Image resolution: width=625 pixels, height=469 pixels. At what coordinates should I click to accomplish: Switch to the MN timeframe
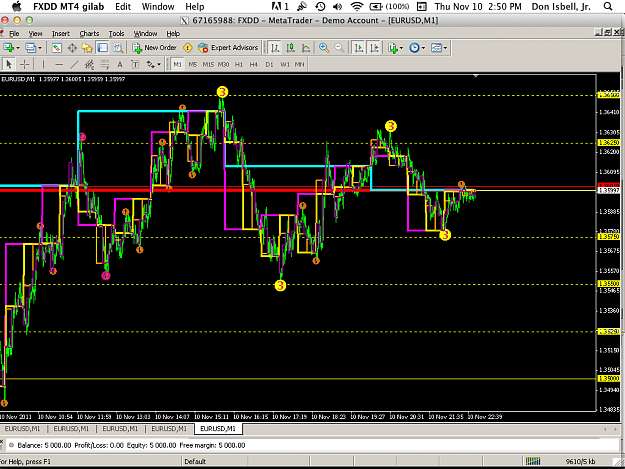299,64
